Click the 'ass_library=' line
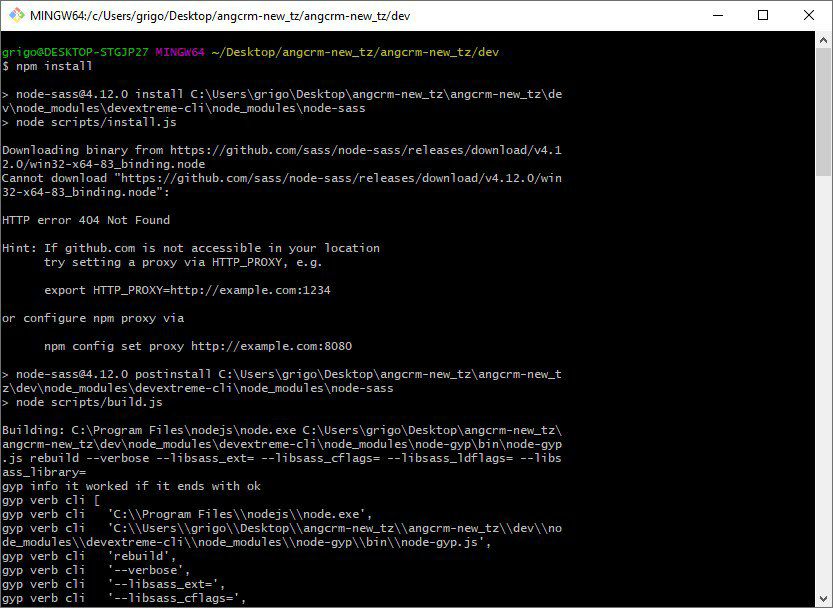Screen dimensions: 833x608 (x=44, y=472)
